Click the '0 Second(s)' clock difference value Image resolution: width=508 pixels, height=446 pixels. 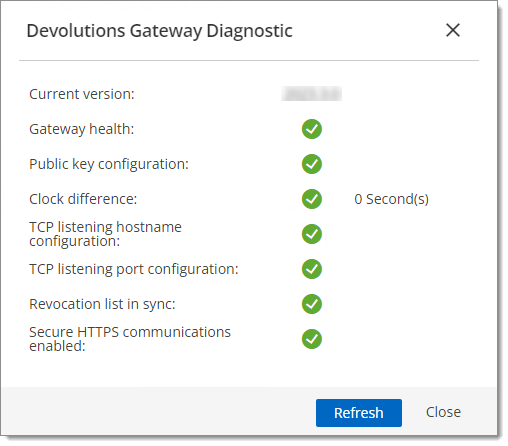tap(392, 199)
